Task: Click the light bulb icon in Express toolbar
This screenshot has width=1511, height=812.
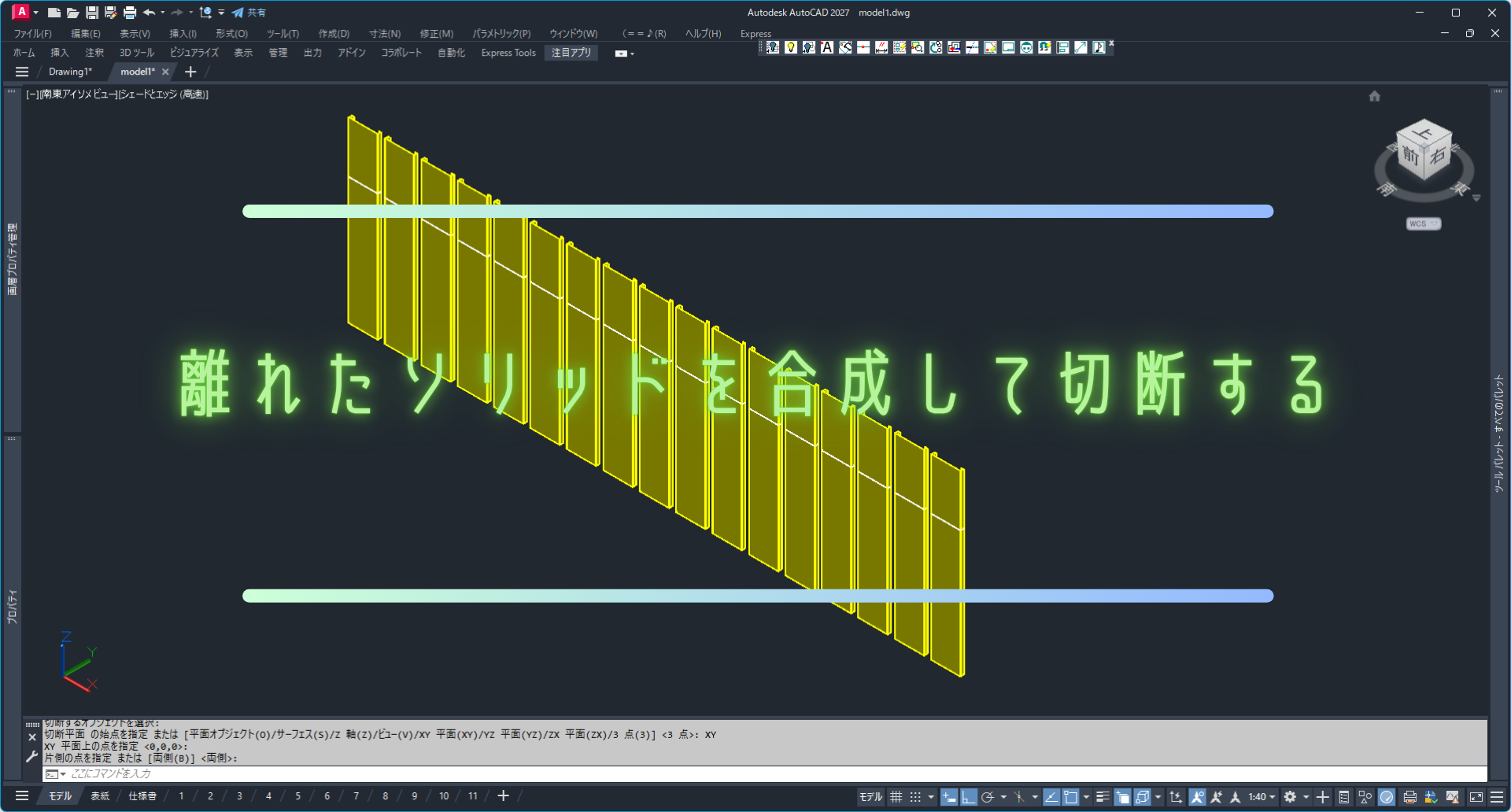Action: (791, 48)
